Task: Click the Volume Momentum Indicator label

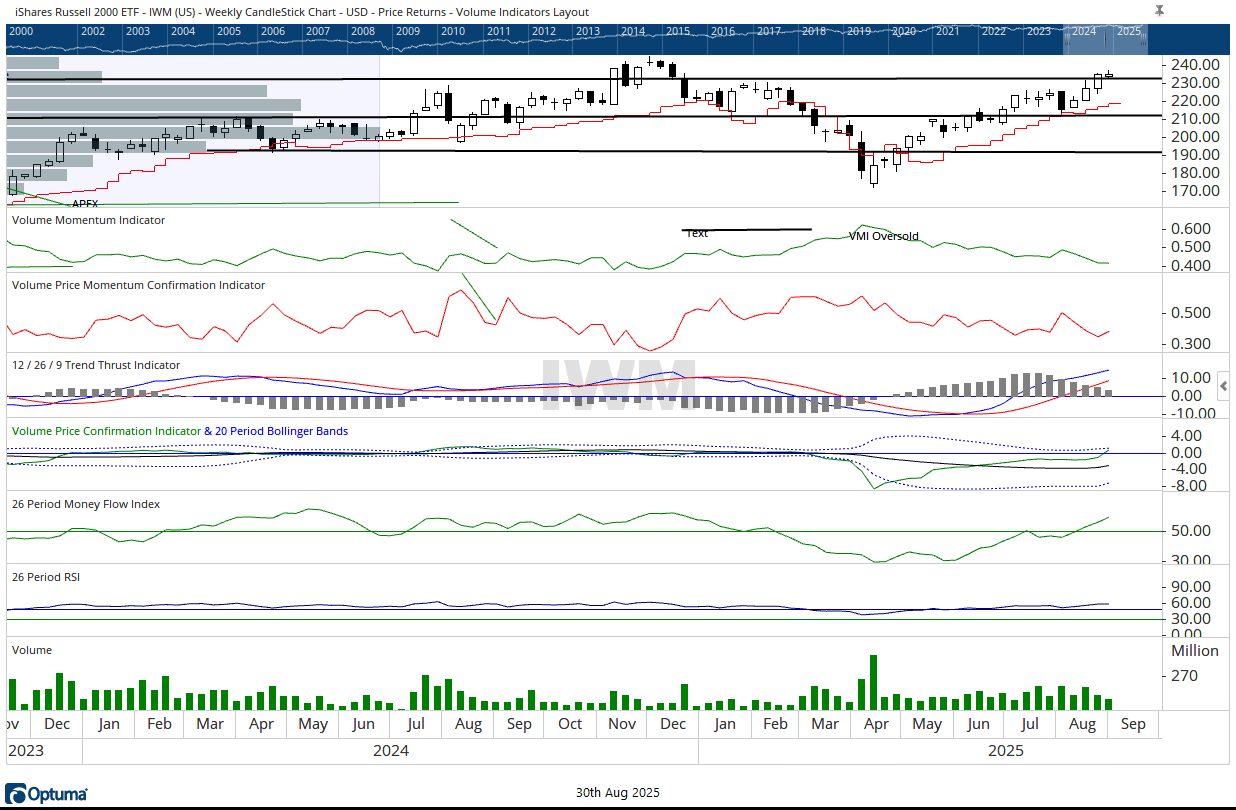Action: click(88, 220)
